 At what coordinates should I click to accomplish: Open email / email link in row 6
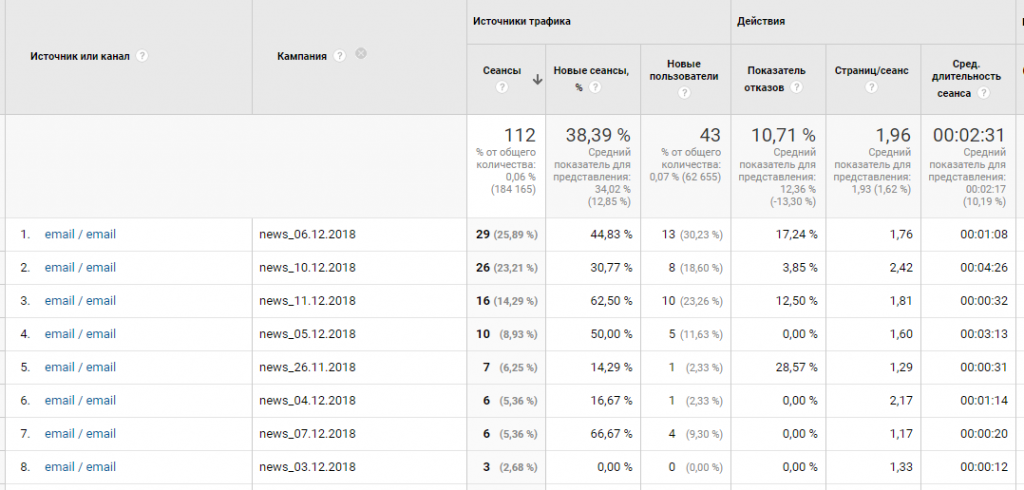point(80,400)
